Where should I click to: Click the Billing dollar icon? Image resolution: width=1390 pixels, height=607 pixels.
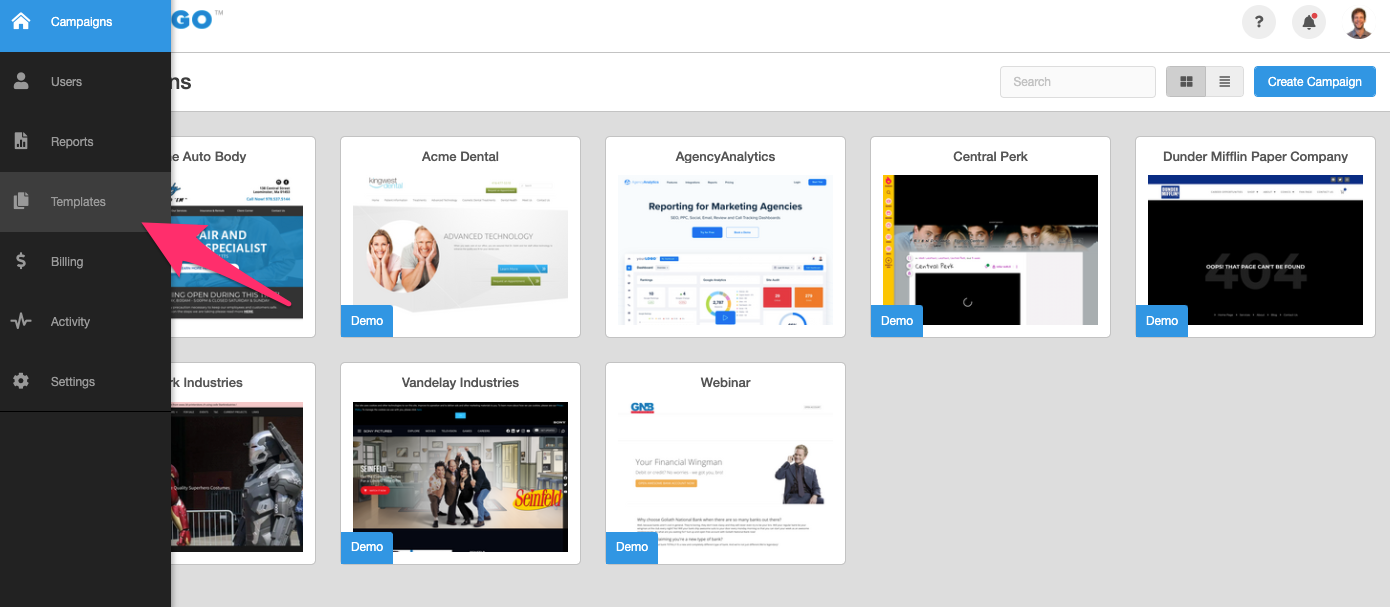pos(21,261)
